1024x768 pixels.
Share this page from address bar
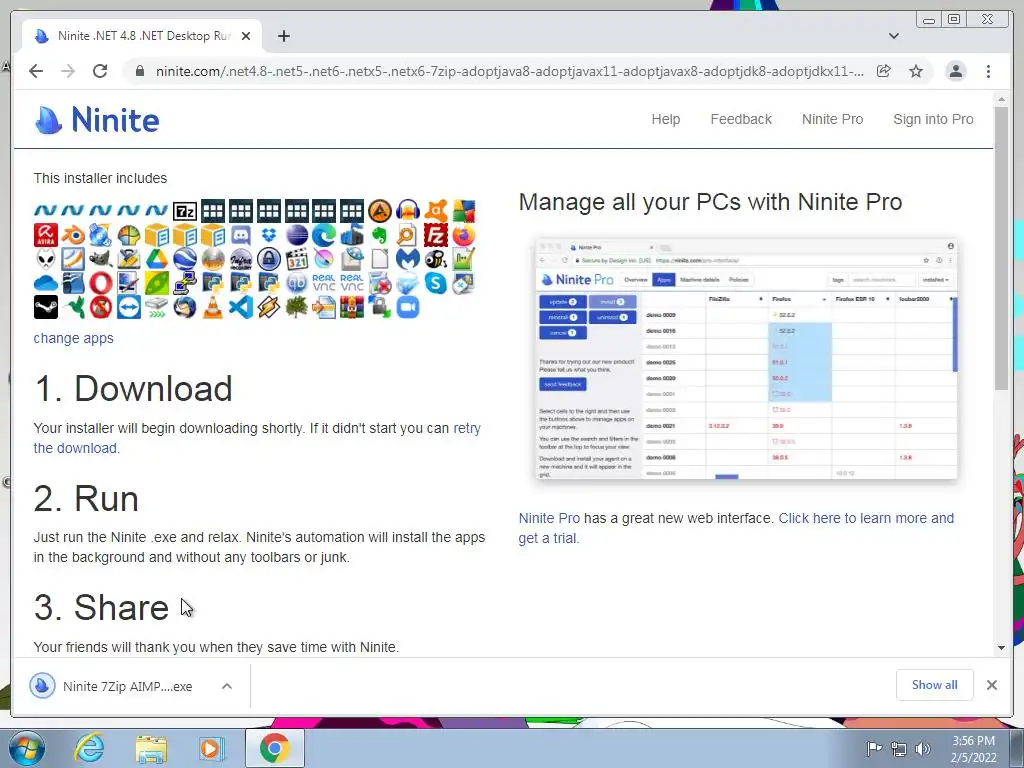pyautogui.click(x=884, y=71)
